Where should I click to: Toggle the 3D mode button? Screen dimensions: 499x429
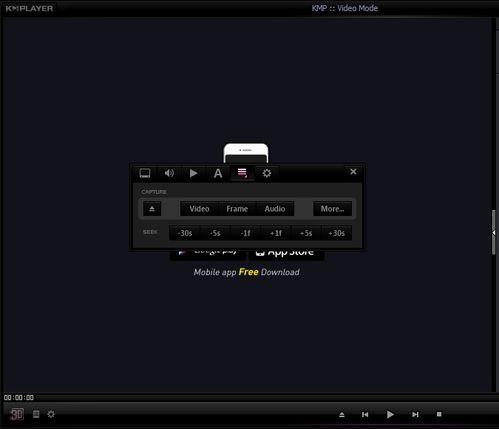(16, 414)
